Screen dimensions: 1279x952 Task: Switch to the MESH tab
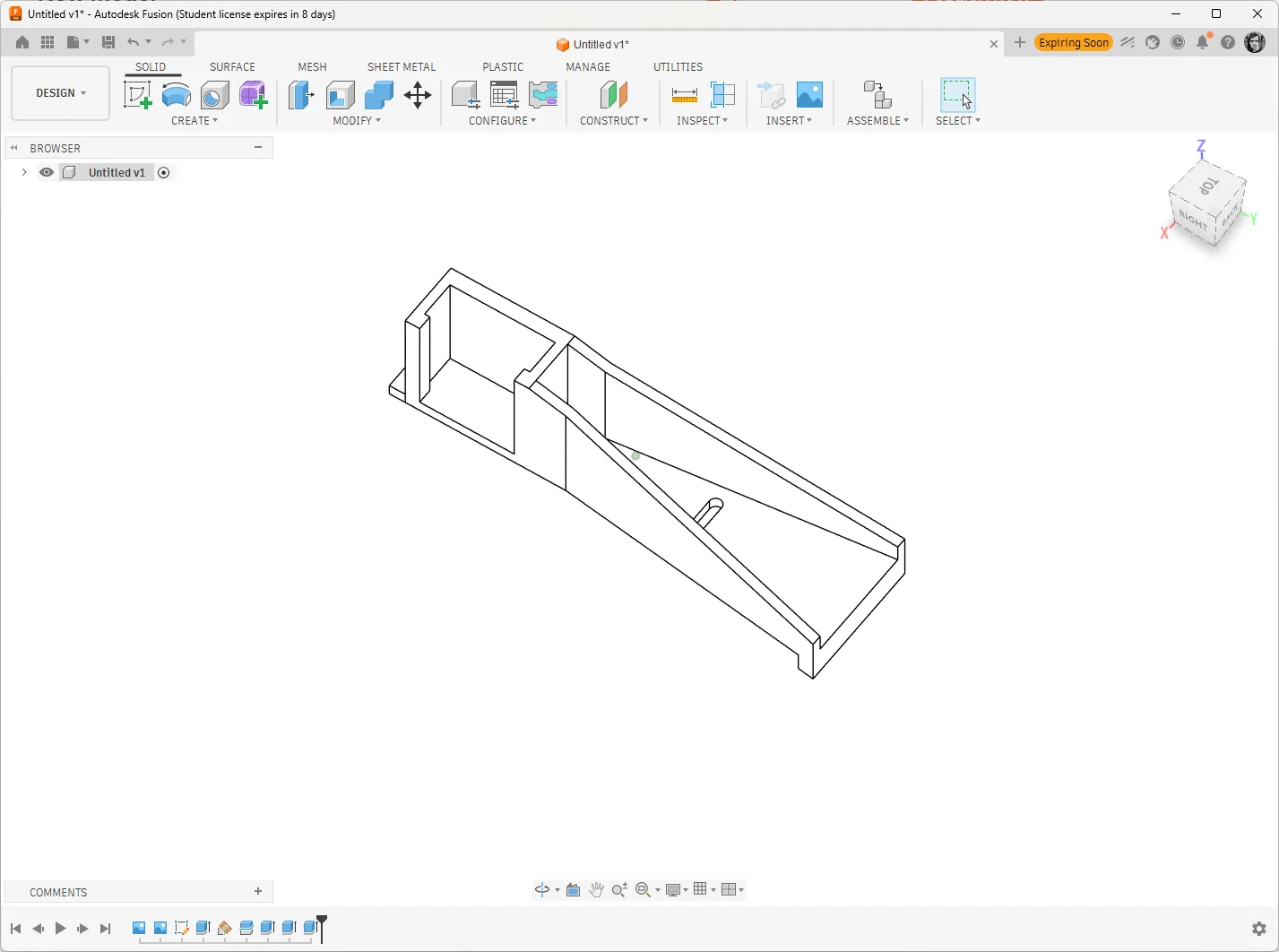312,67
